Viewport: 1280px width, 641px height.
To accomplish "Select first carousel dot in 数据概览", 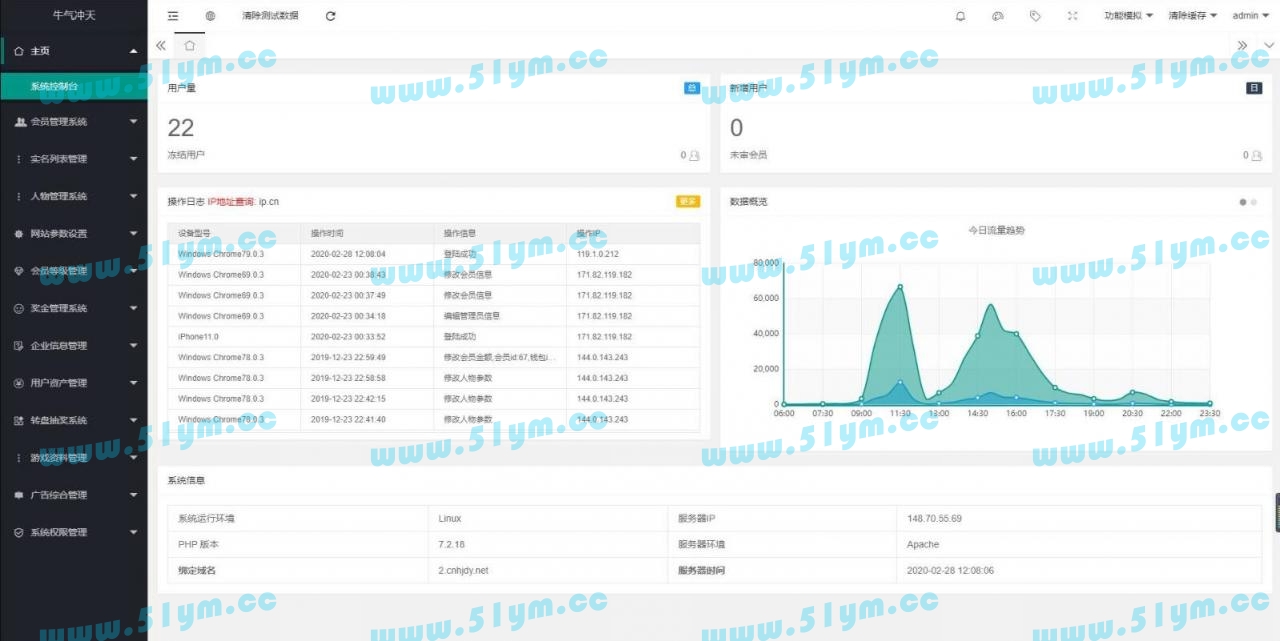I will (x=1243, y=202).
